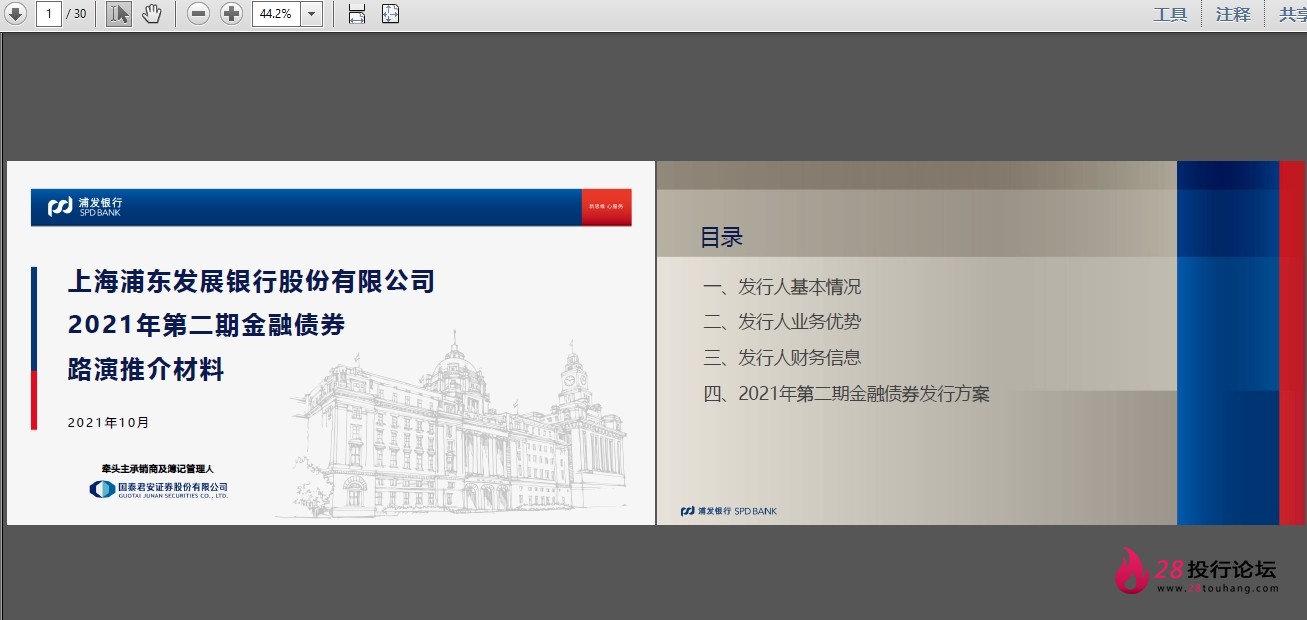The image size is (1307, 620).
Task: Click the page number field showing 1
Action: click(48, 13)
